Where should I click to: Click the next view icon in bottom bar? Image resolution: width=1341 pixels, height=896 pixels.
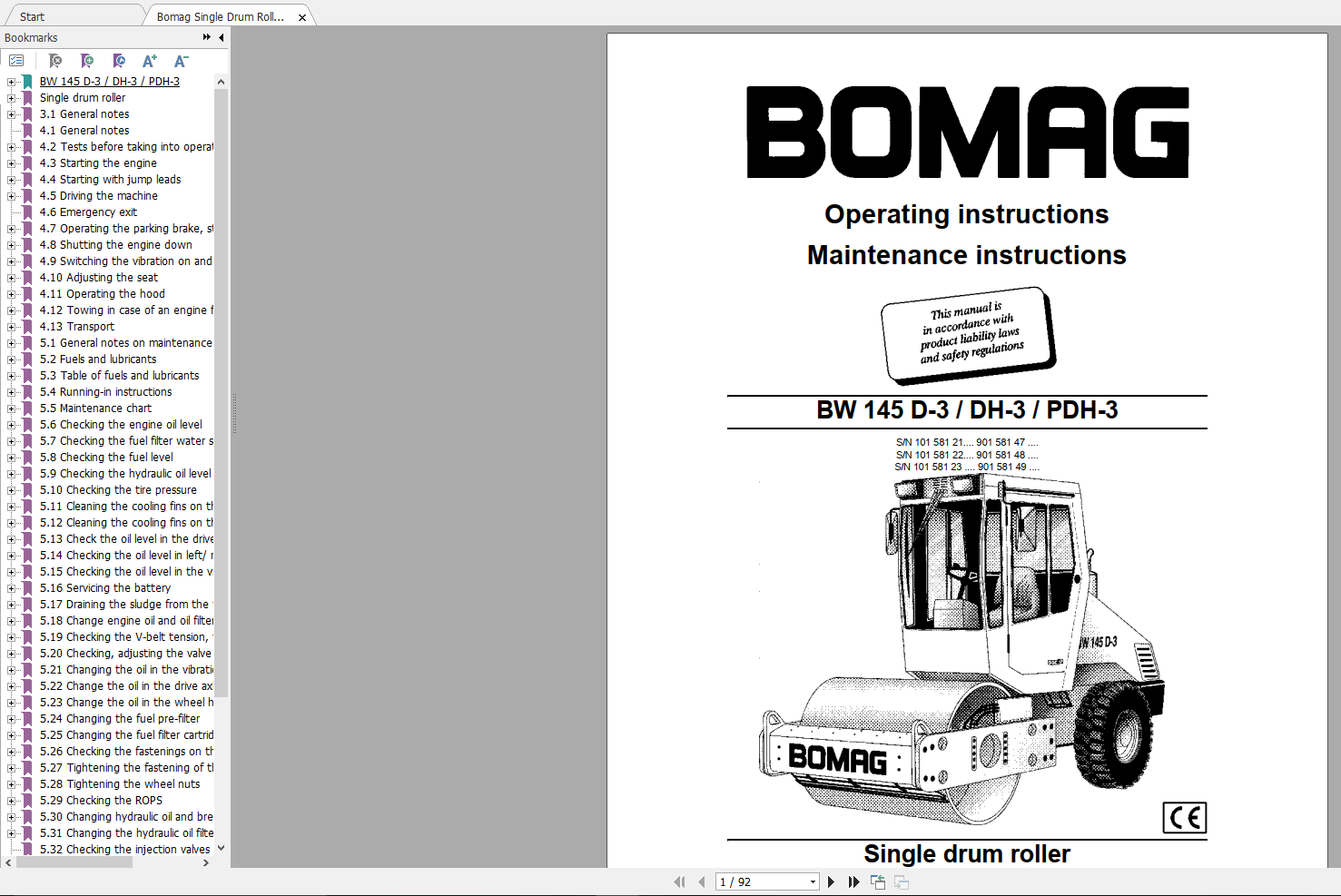click(902, 881)
